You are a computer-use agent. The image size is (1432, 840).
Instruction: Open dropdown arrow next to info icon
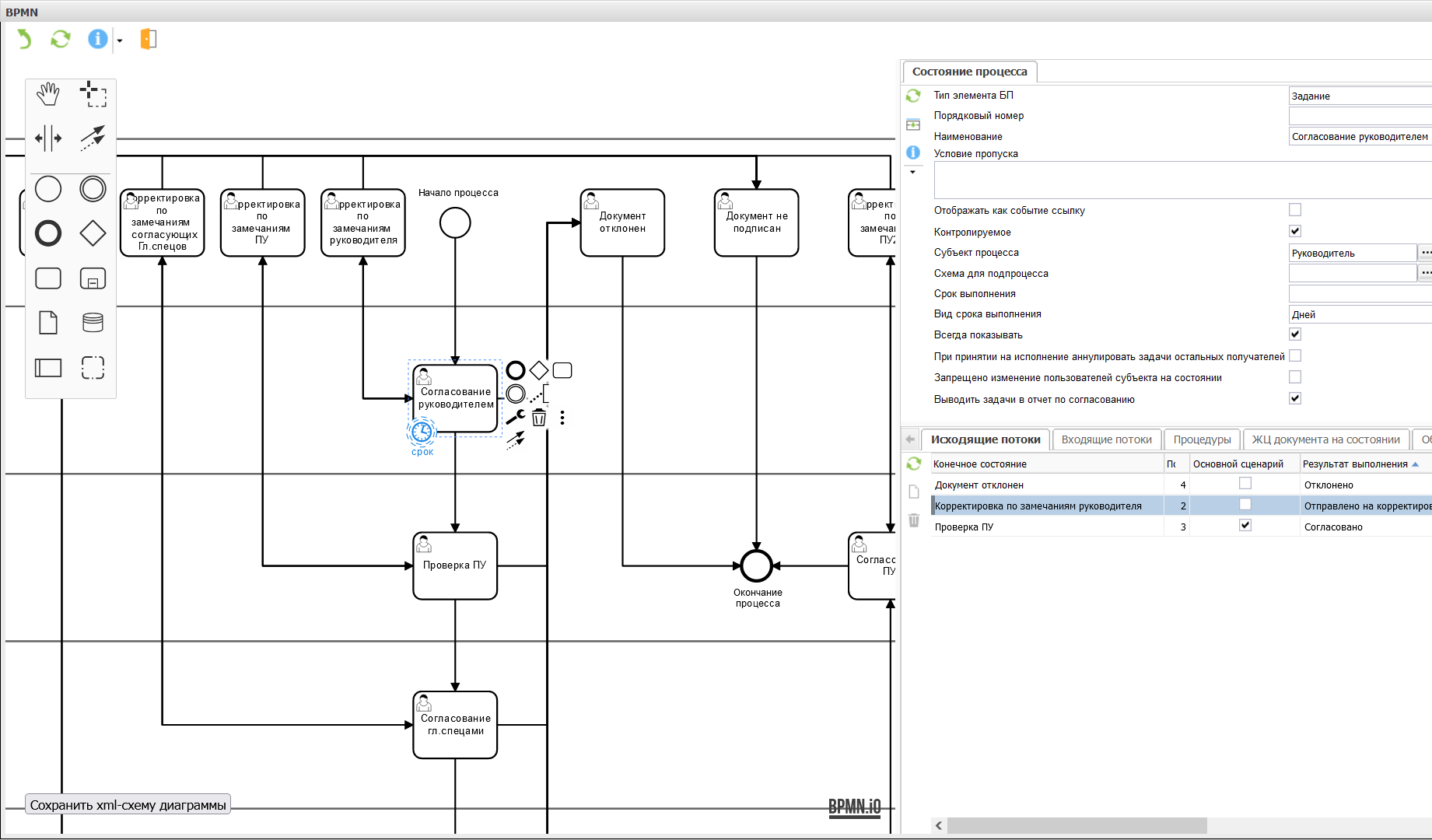pyautogui.click(x=120, y=40)
